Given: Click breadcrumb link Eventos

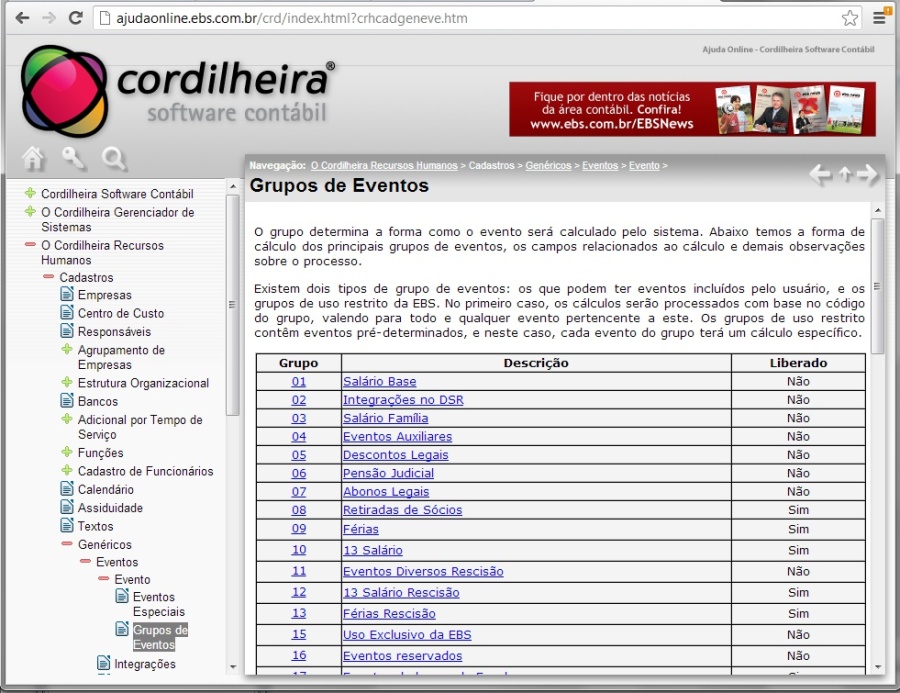Looking at the screenshot, I should (x=600, y=165).
